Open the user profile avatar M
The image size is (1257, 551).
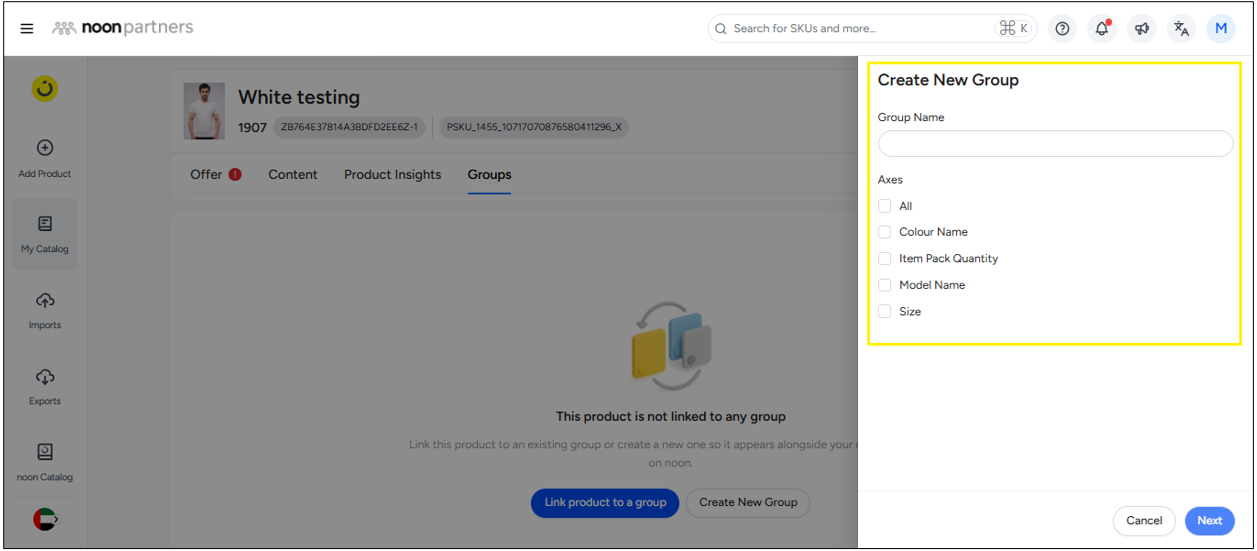click(1220, 29)
